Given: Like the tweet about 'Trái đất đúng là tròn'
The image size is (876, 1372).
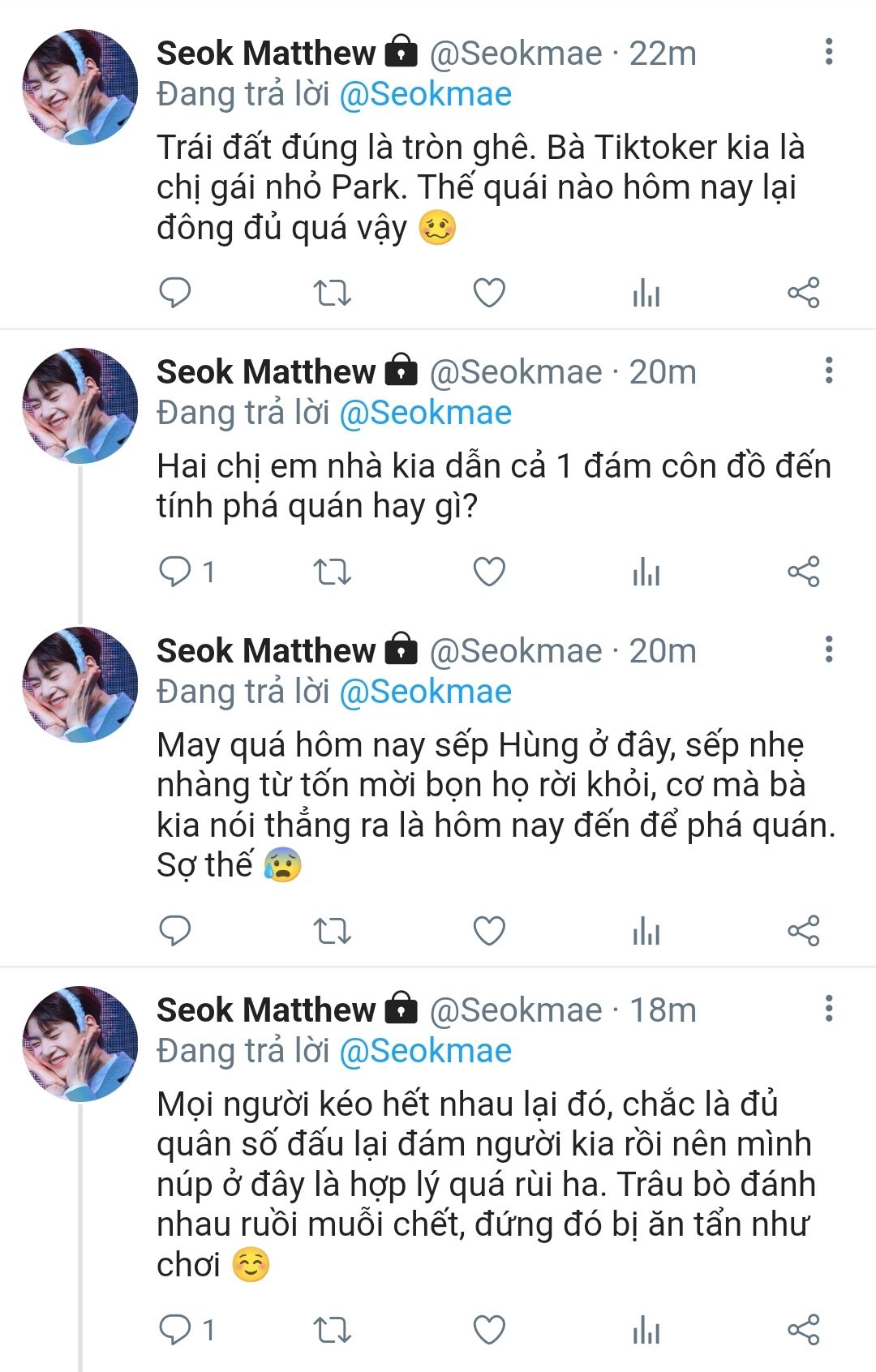Looking at the screenshot, I should coord(489,292).
